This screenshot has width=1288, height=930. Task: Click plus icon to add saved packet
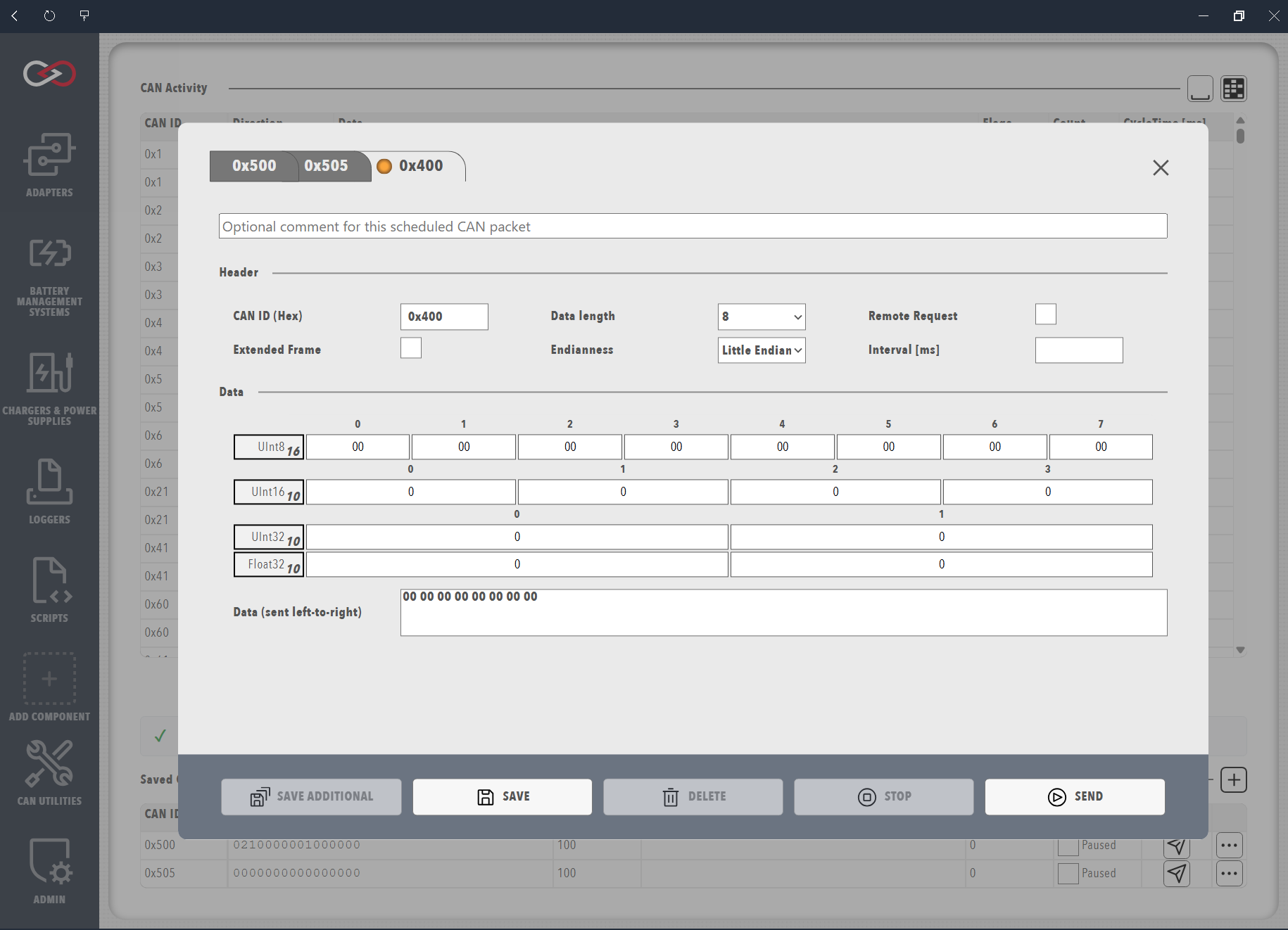pos(1234,779)
